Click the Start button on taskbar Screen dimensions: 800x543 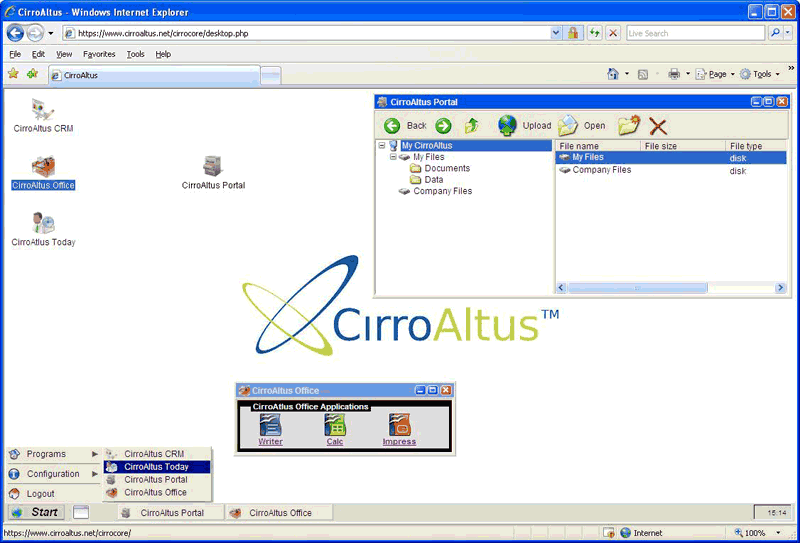tap(37, 512)
